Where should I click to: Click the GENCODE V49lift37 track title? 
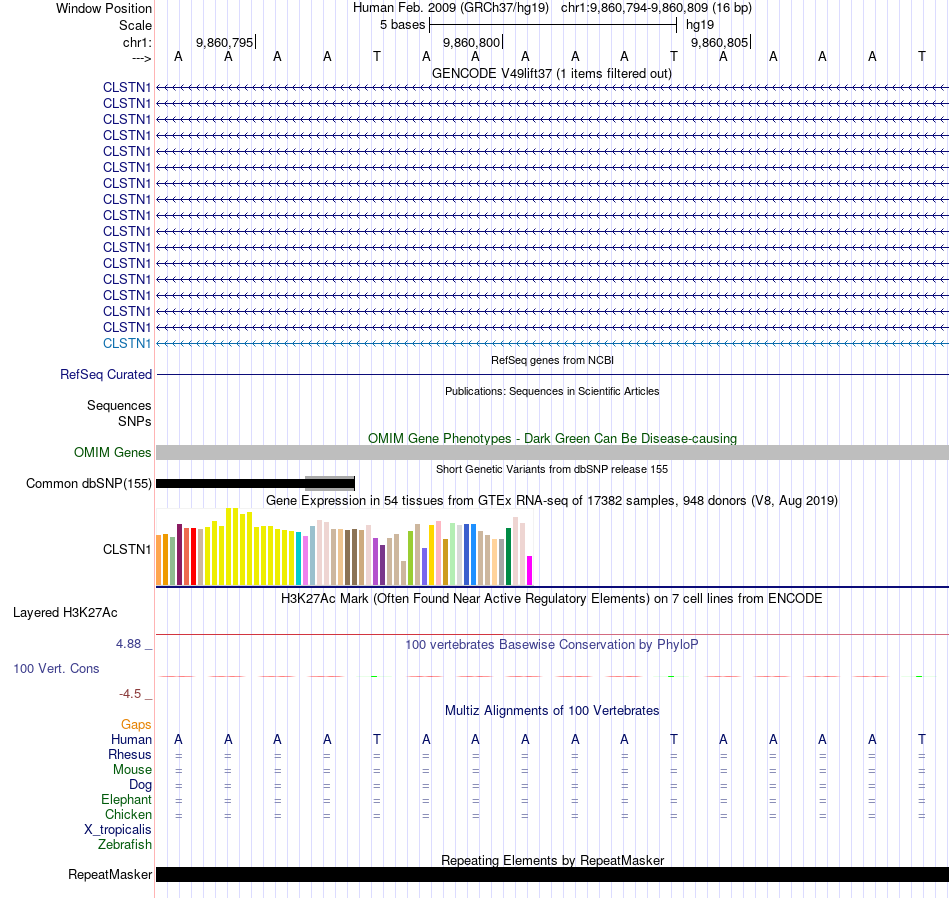(551, 73)
